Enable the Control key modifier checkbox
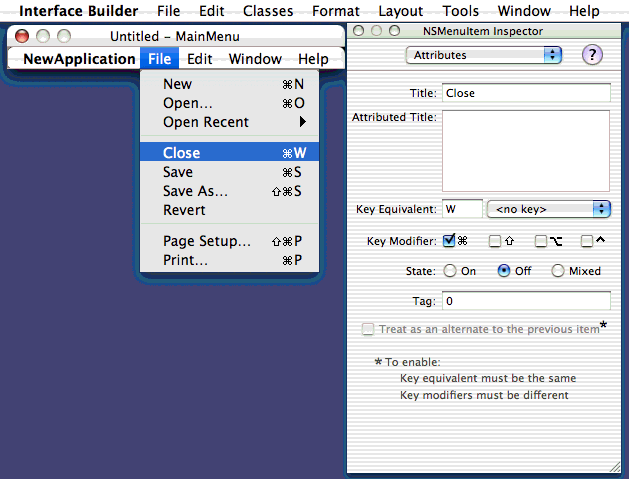This screenshot has height=479, width=629. (x=587, y=241)
